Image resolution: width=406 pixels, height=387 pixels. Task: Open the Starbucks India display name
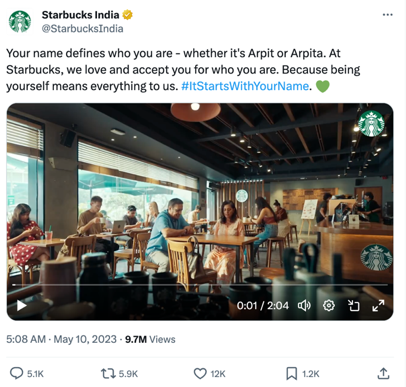(x=80, y=15)
